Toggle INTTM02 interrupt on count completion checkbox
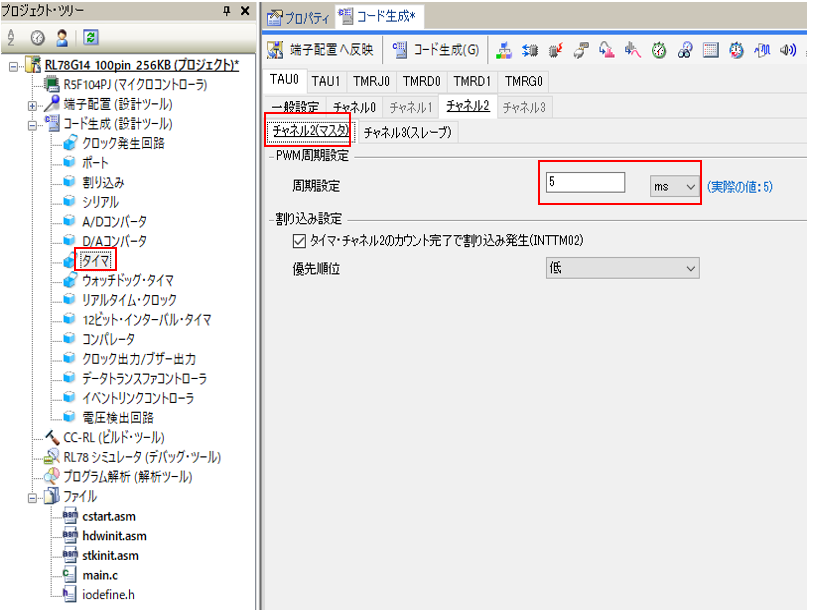814x615 pixels. pos(298,241)
